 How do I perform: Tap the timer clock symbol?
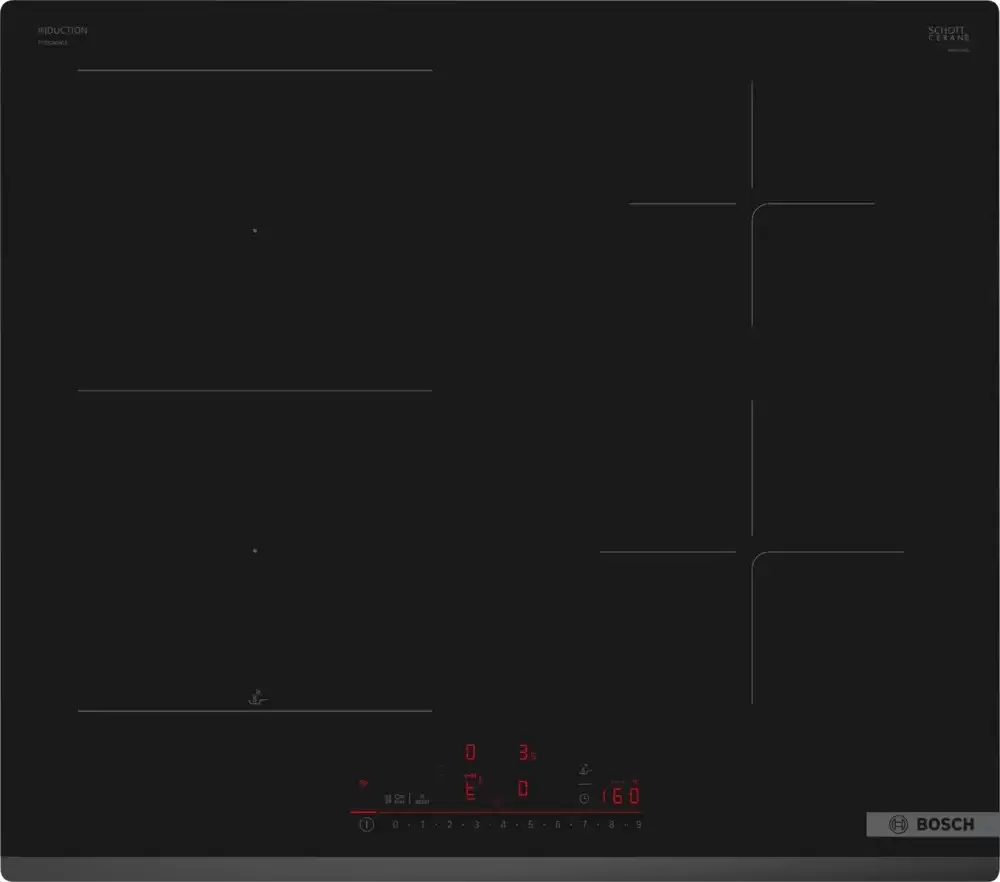[x=584, y=798]
